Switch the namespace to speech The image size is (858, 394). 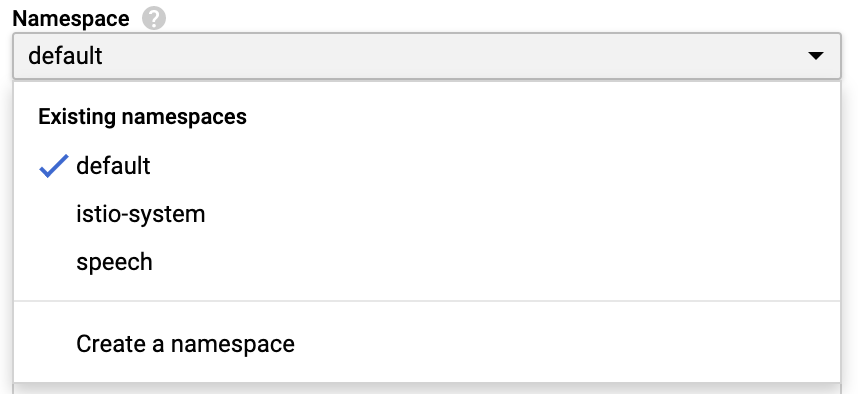pos(427,262)
